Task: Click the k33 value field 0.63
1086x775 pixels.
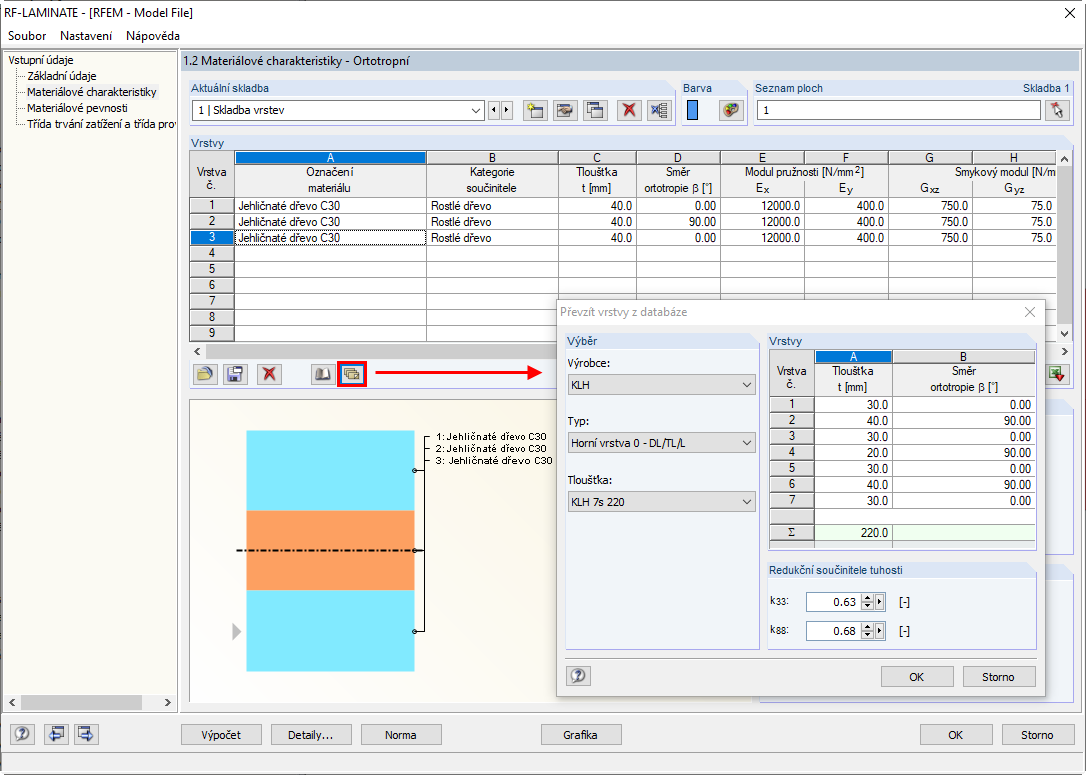Action: click(834, 602)
